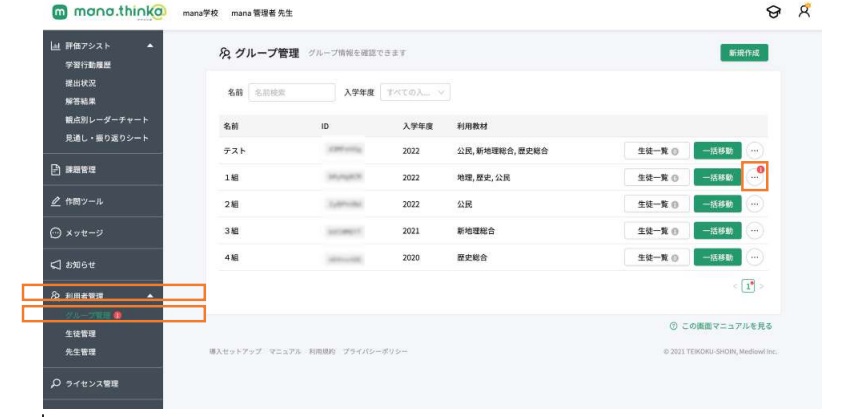861x417 pixels.
Task: Click the 新規作成 button
Action: coord(744,53)
